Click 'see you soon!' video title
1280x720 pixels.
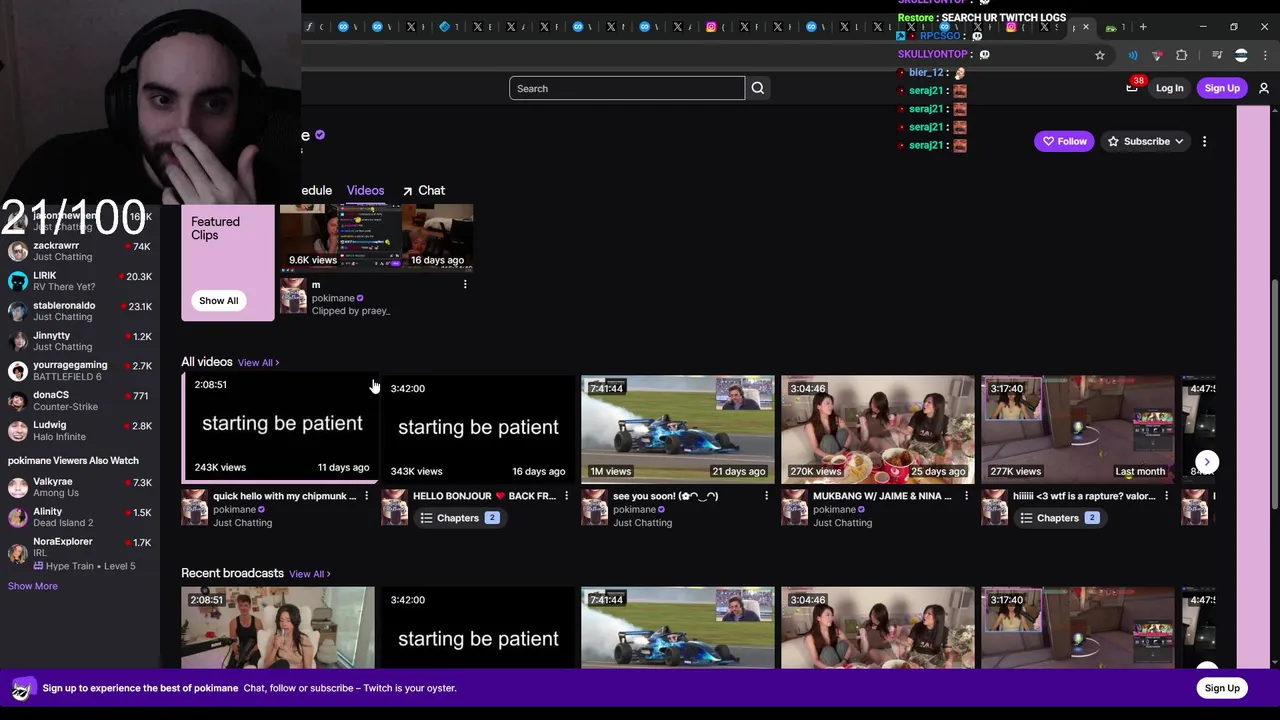coord(666,496)
